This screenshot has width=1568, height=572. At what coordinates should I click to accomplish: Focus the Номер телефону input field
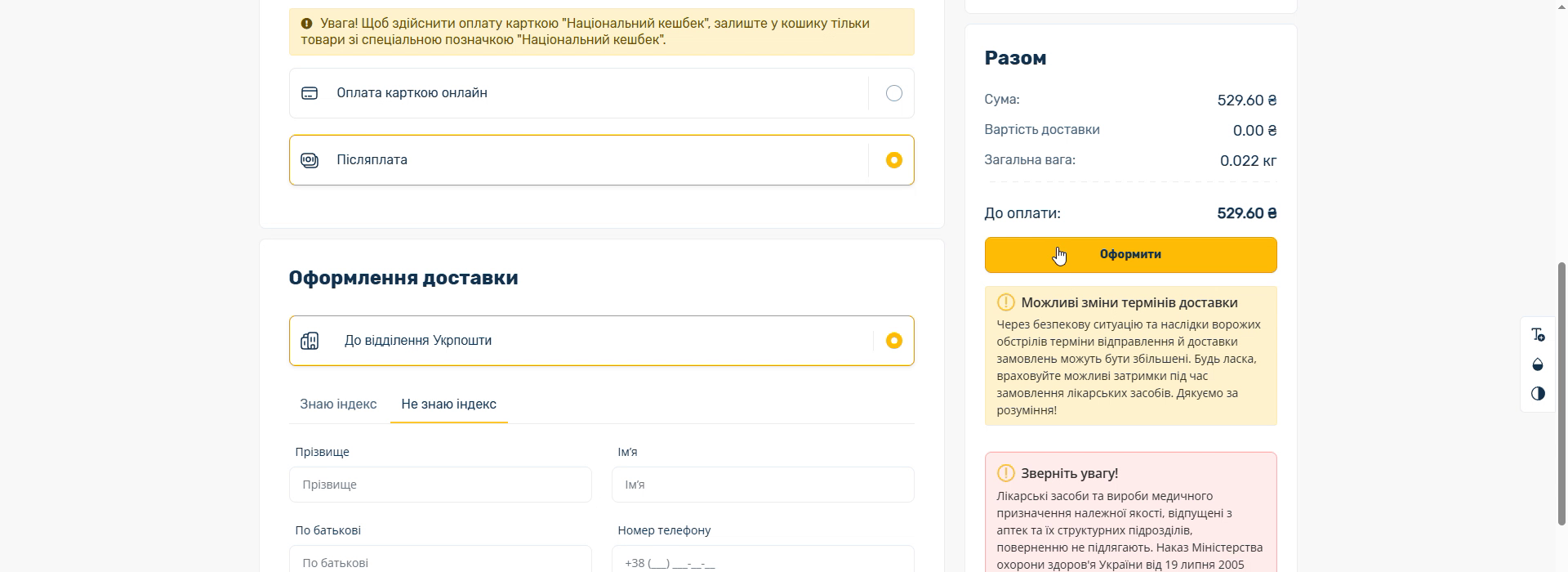[x=763, y=560]
